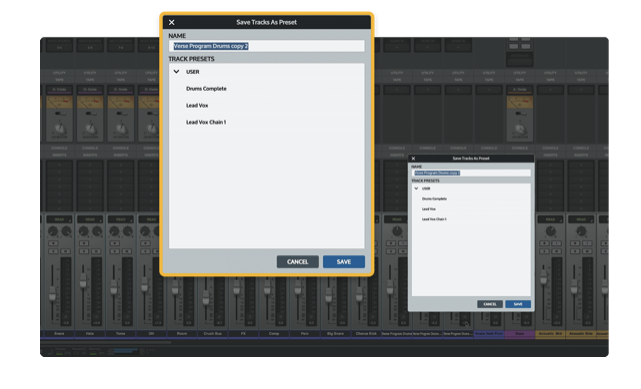The image size is (641, 389).
Task: Click SAVE in the enlarged preset dialog
Action: (x=344, y=262)
